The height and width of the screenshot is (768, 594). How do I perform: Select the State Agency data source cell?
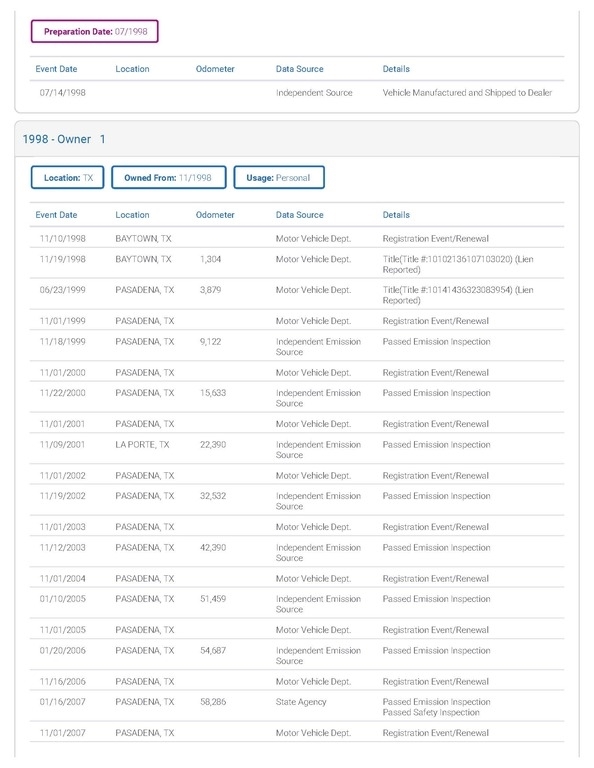point(301,702)
